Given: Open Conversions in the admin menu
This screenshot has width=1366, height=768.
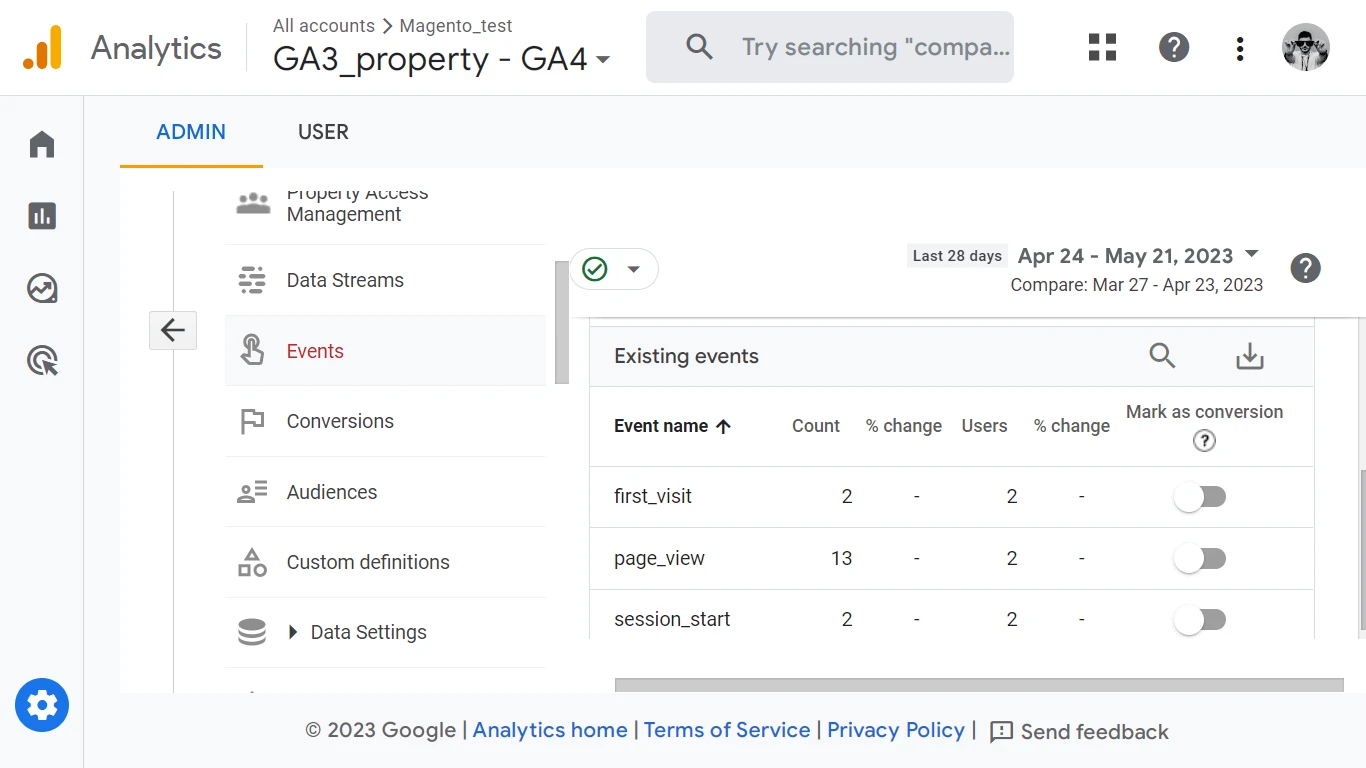Looking at the screenshot, I should tap(340, 421).
